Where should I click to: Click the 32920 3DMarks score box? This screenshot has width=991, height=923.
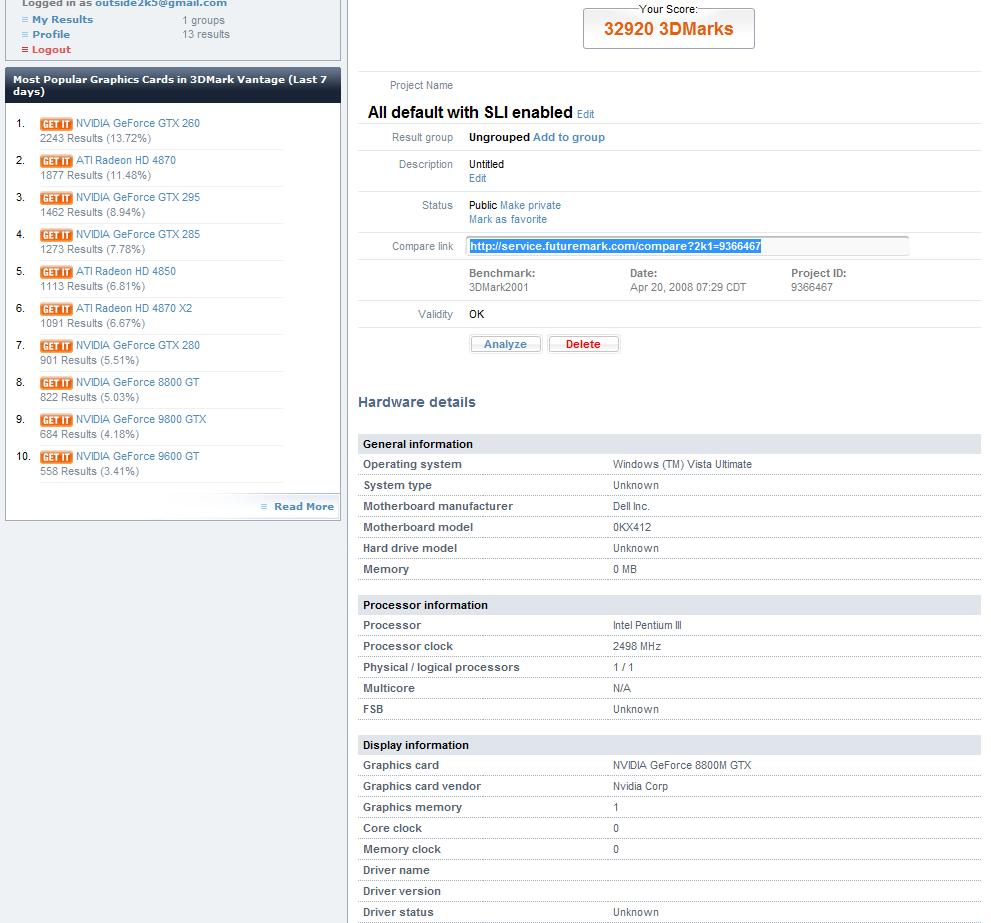[x=669, y=28]
